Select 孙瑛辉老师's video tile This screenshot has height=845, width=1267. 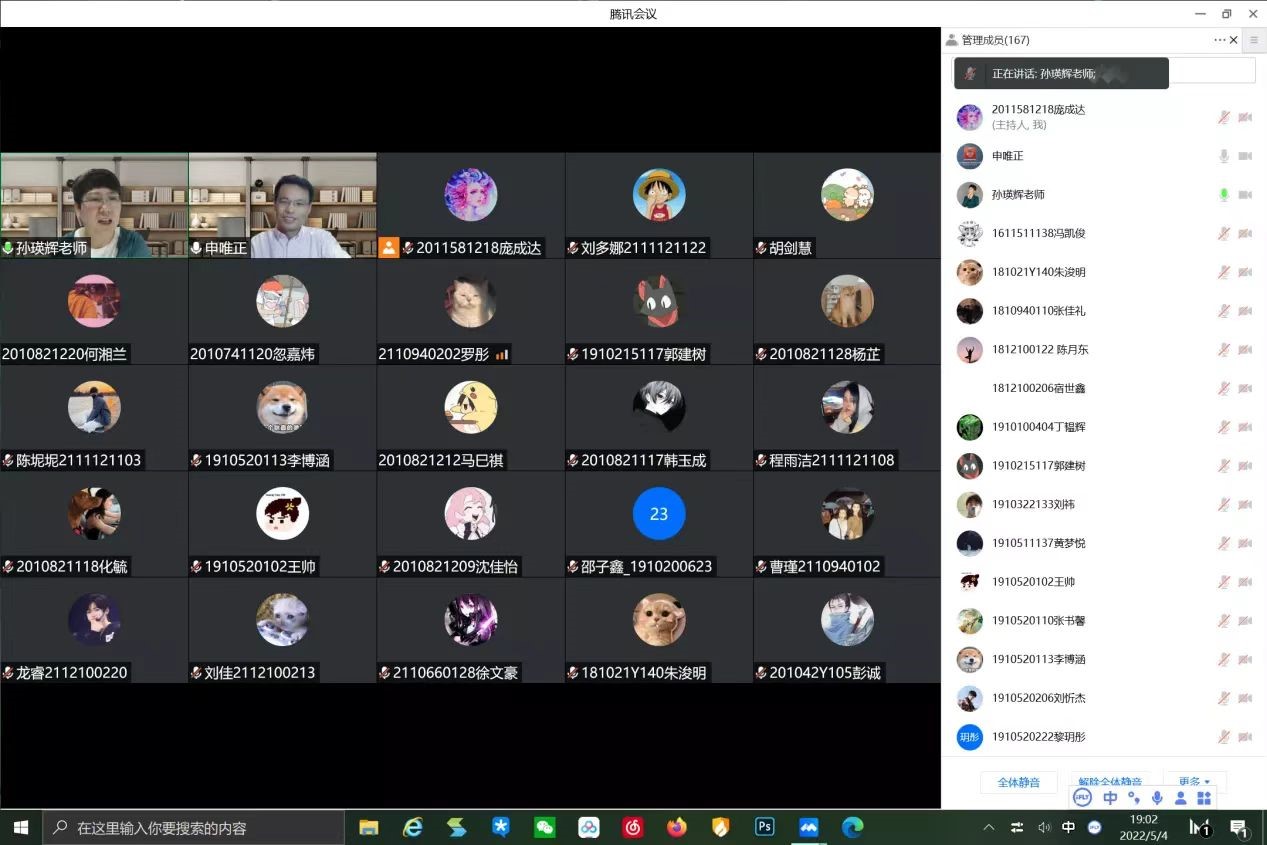tap(94, 205)
